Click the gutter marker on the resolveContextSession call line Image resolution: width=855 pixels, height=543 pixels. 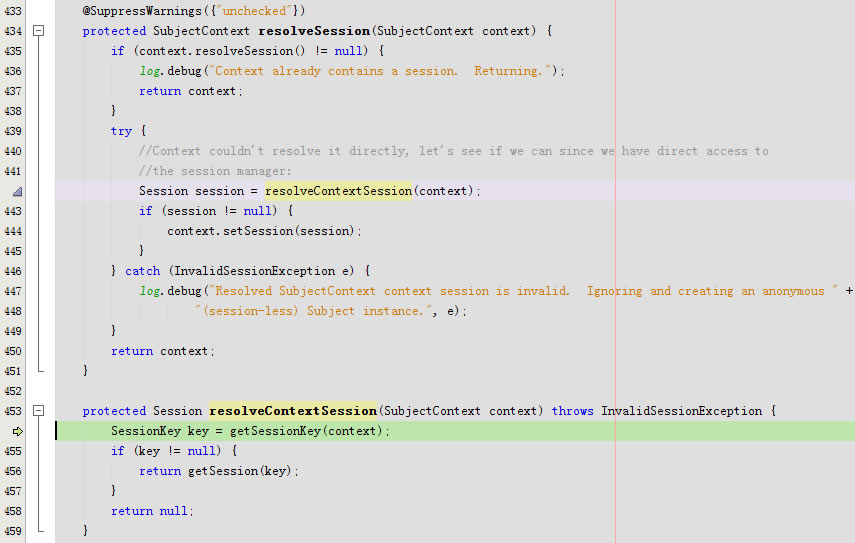click(17, 191)
